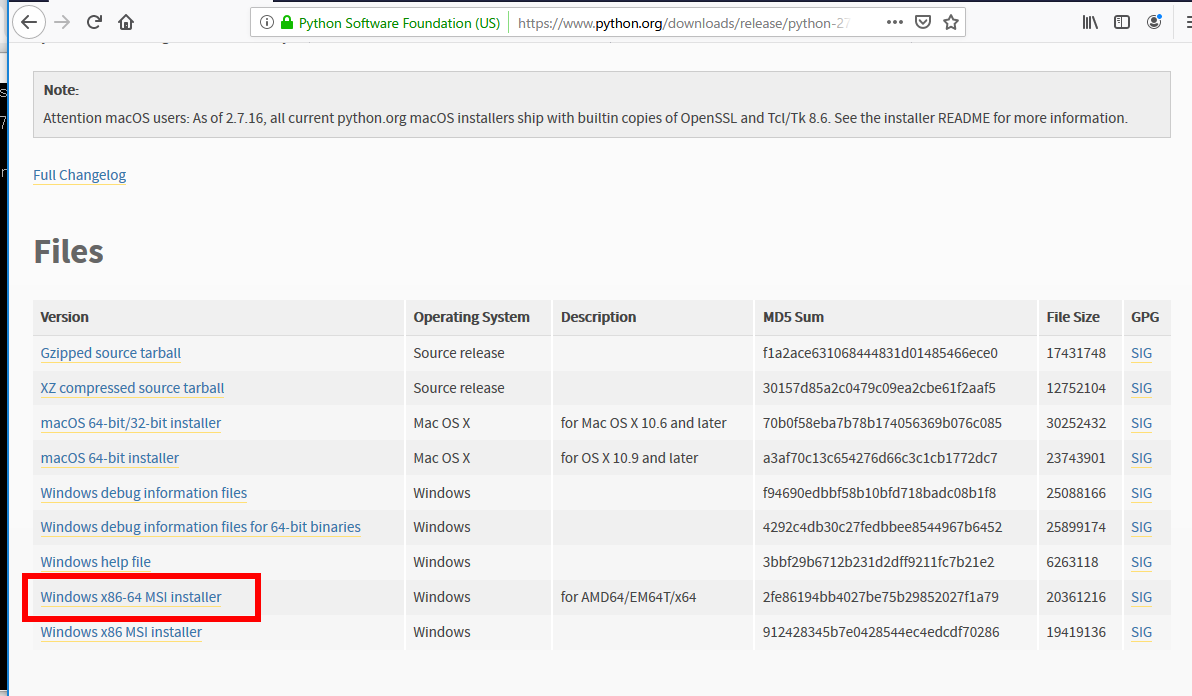Click description for Mac OS X 10.6 and later

pyautogui.click(x=644, y=422)
